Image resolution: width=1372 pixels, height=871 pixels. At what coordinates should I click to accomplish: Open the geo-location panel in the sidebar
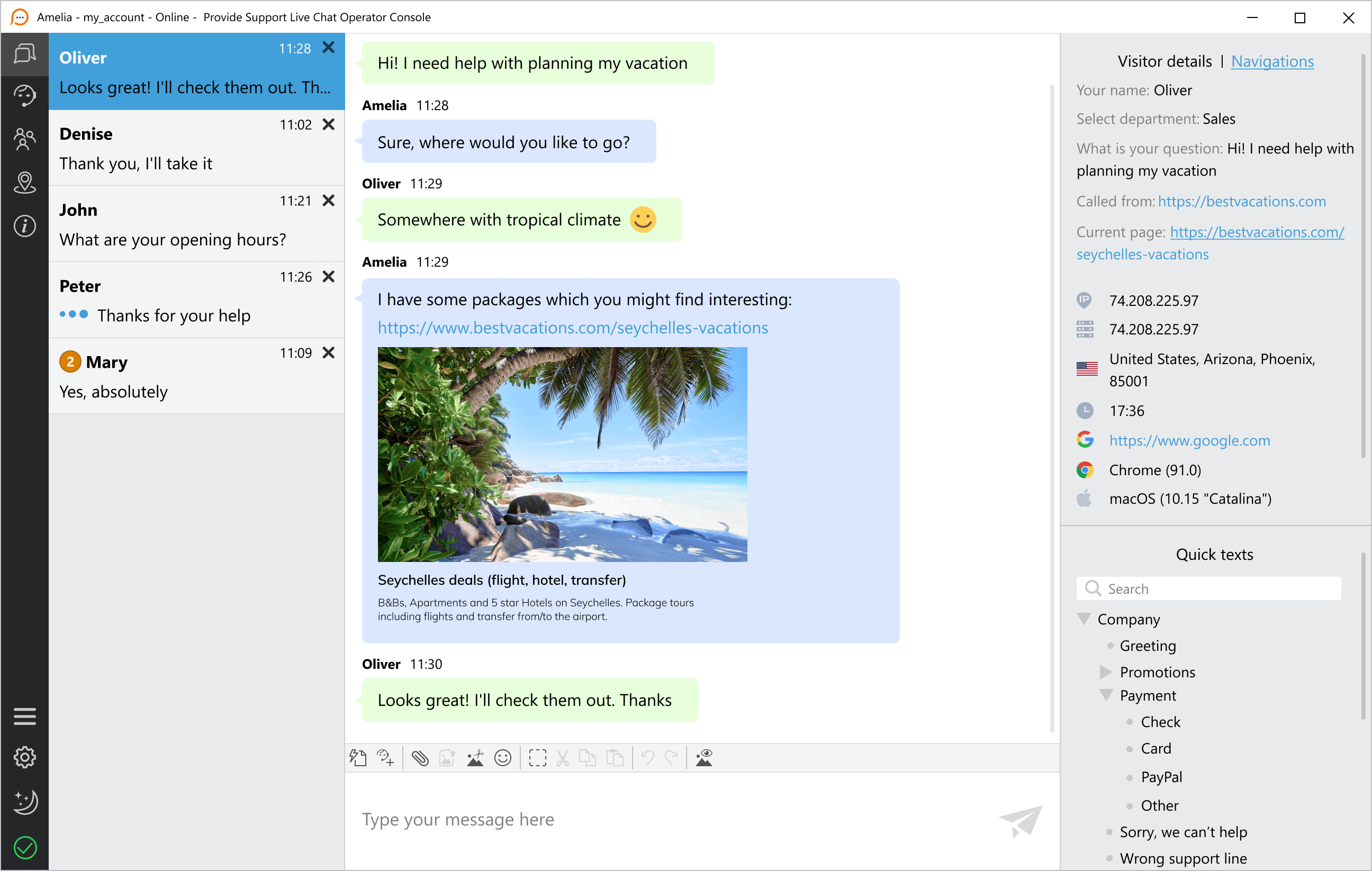(25, 182)
